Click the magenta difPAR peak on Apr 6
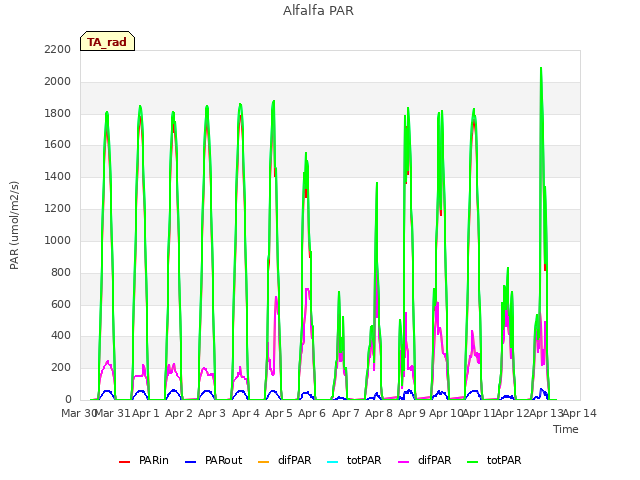Viewport: 640px width, 480px height. [307, 289]
